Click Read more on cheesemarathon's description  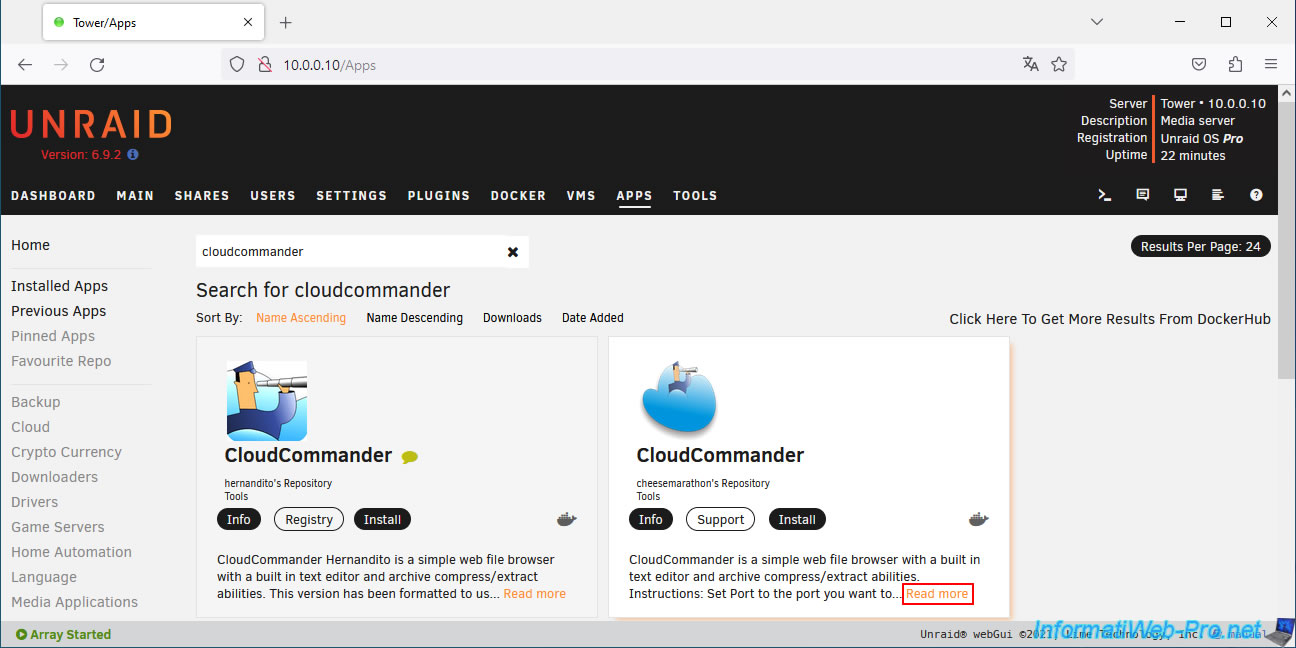937,594
